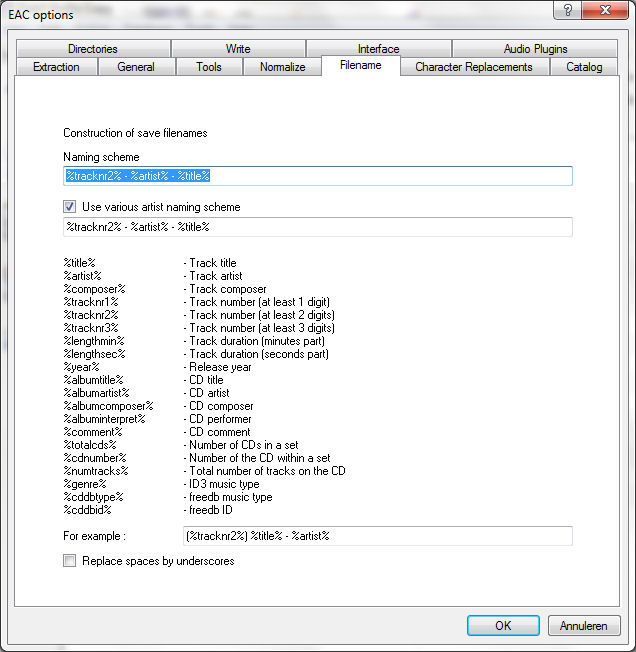The image size is (636, 652).
Task: Click the %composer% placeholder text
Action: click(94, 289)
